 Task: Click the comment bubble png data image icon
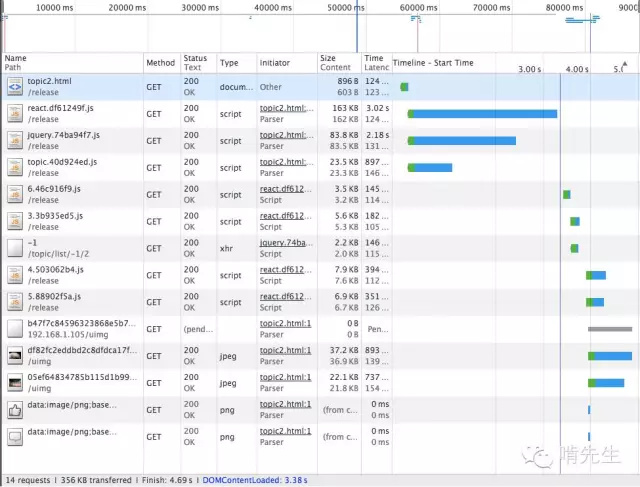[15, 437]
